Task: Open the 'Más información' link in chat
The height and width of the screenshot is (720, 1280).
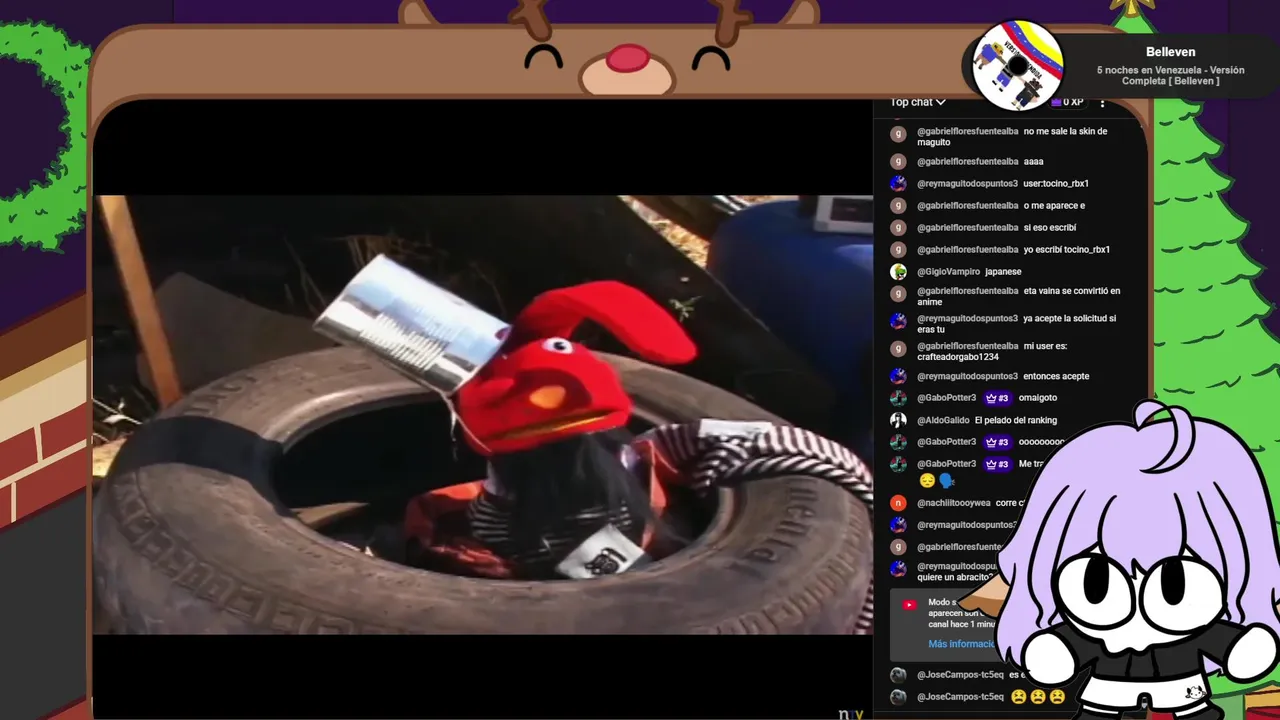Action: tap(961, 644)
